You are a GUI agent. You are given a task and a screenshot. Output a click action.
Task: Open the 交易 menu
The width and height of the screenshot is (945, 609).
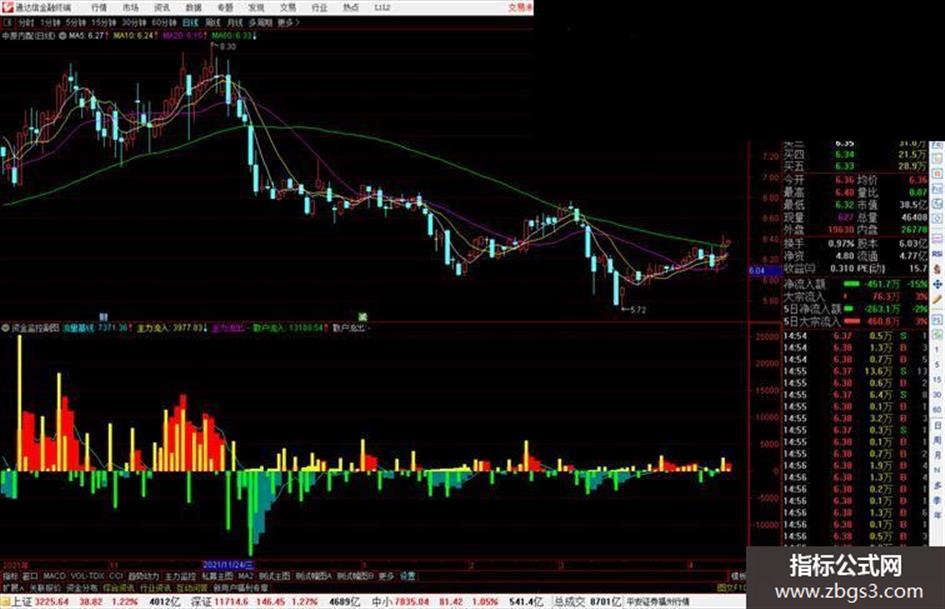287,7
